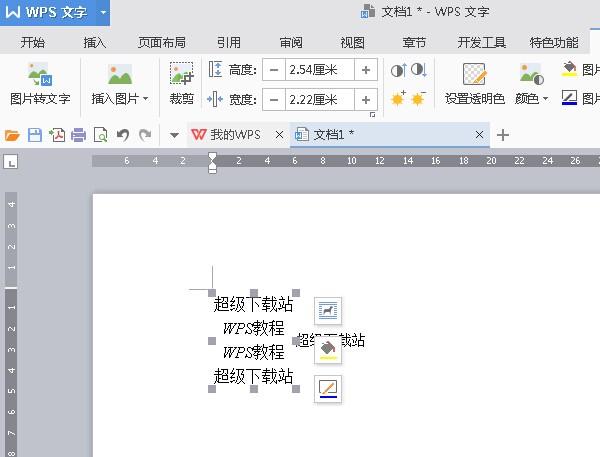
Task: Click the floating fill bucket icon
Action: point(328,350)
